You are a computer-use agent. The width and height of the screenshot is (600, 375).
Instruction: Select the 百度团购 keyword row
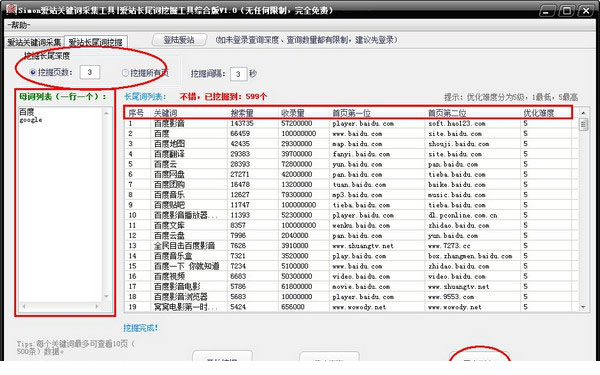pos(169,184)
